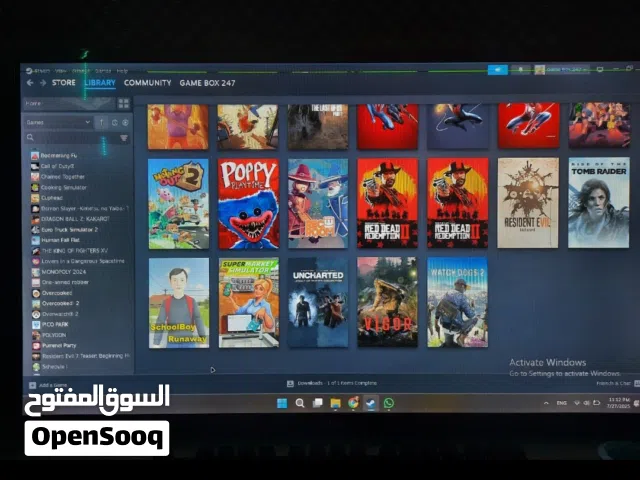Open the Rec Room cover
640x480 pixels.
point(318,204)
